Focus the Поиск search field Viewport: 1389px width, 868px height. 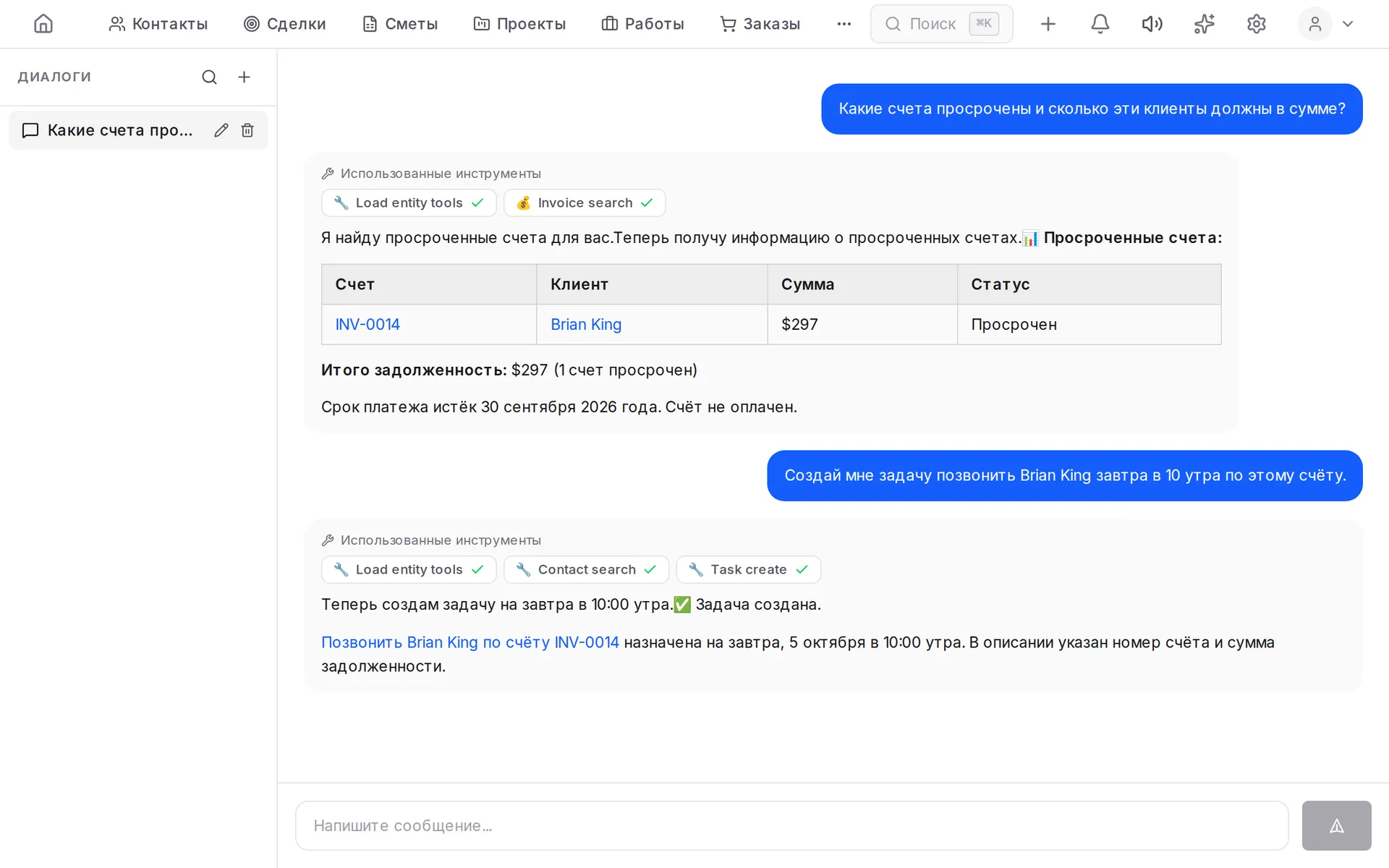[x=941, y=24]
